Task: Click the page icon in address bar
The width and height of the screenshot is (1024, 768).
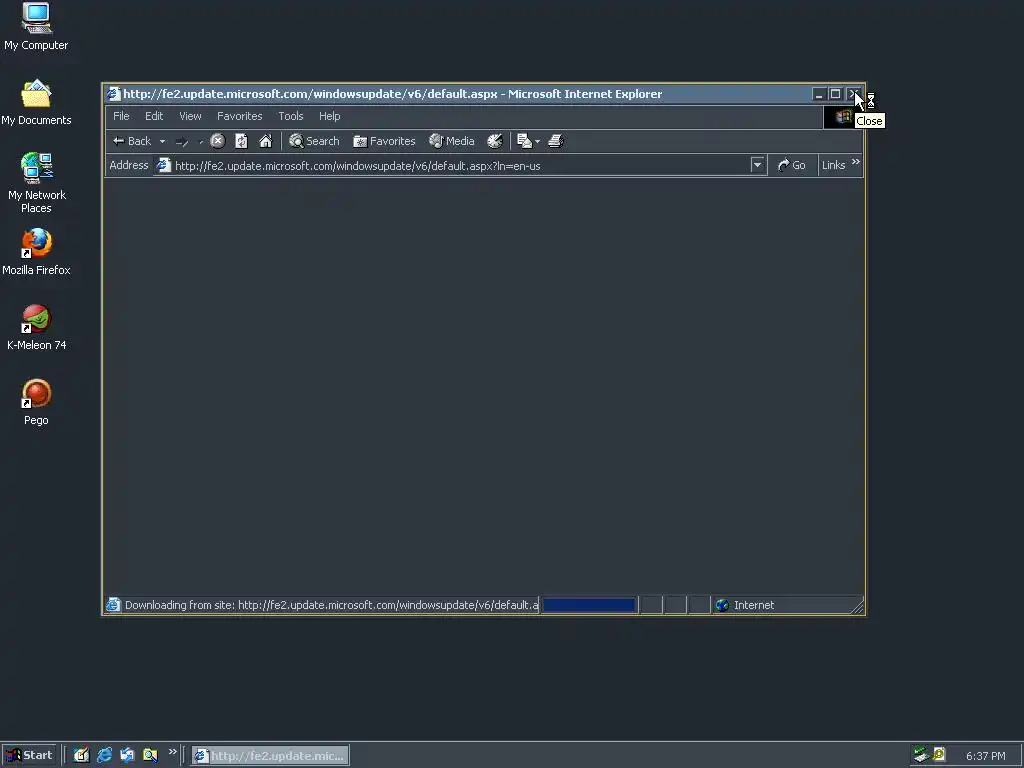Action: click(164, 165)
